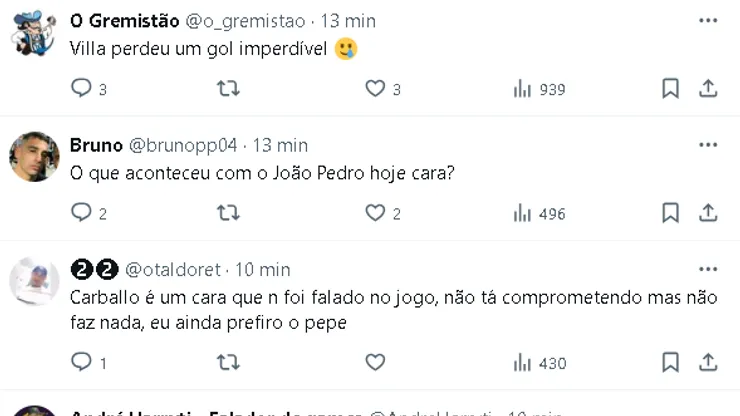This screenshot has width=740, height=416.
Task: Open more options on O Gremistão's tweet
Action: pos(708,21)
